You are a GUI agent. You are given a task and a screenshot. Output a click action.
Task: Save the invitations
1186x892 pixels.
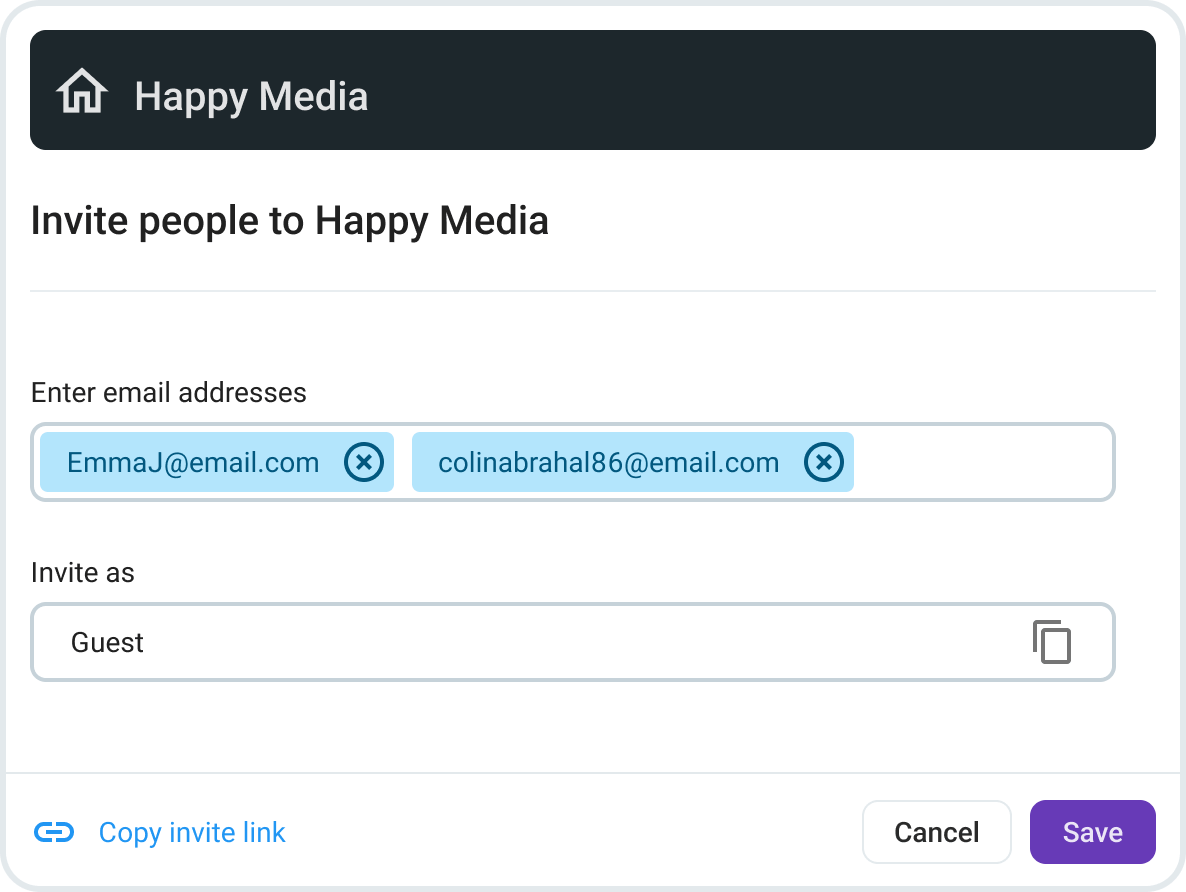pyautogui.click(x=1092, y=832)
